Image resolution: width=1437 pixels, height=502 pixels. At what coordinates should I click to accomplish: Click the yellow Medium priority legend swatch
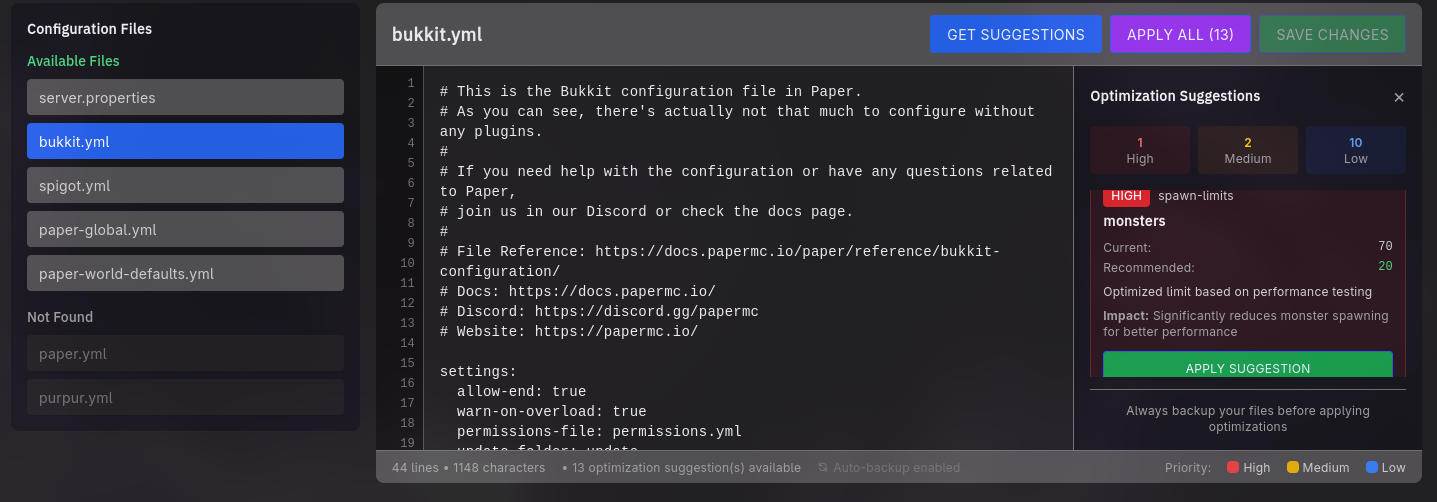[x=1292, y=467]
